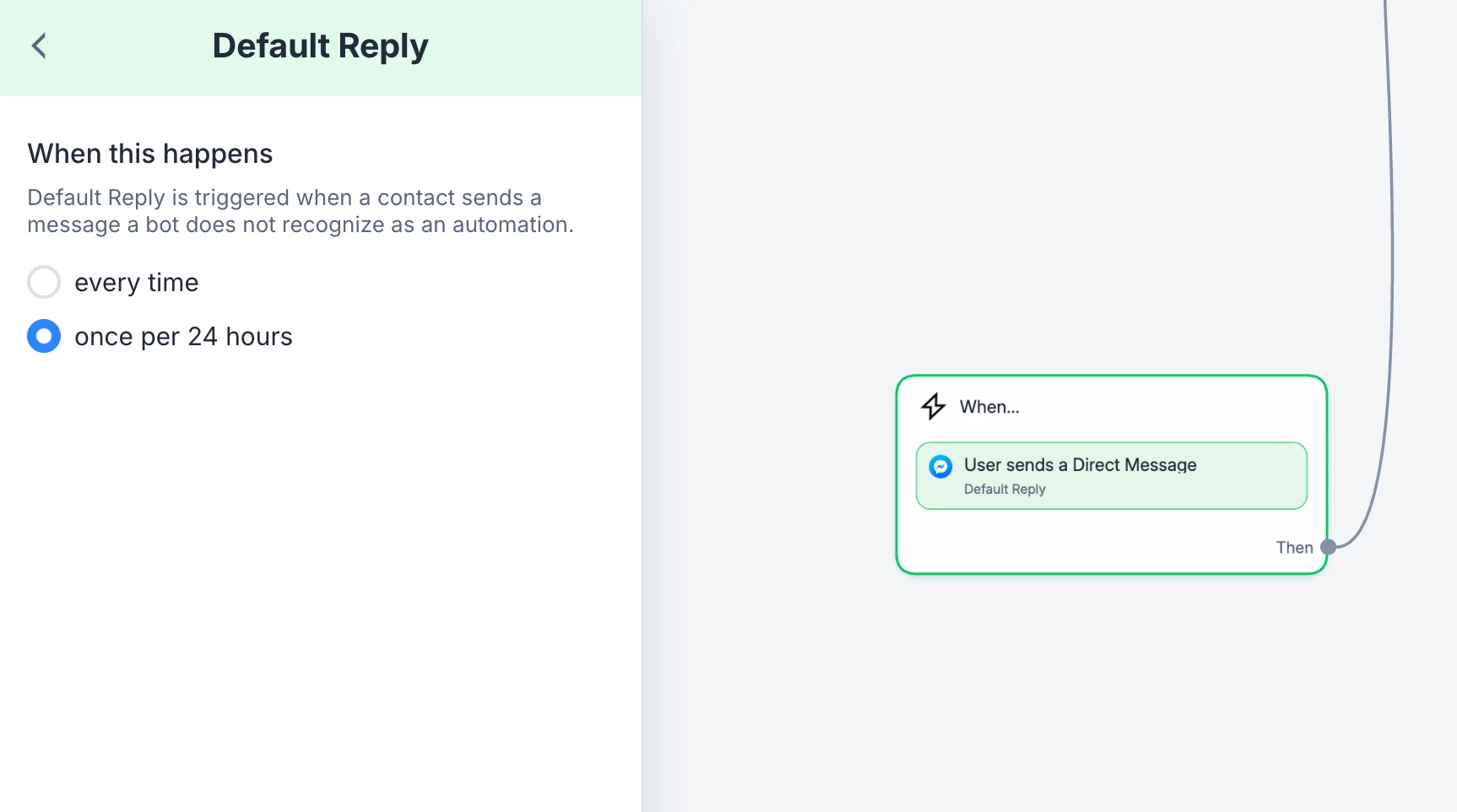Click the "Default Reply" panel title
Screen dimensions: 1457x812
pyautogui.click(x=320, y=46)
